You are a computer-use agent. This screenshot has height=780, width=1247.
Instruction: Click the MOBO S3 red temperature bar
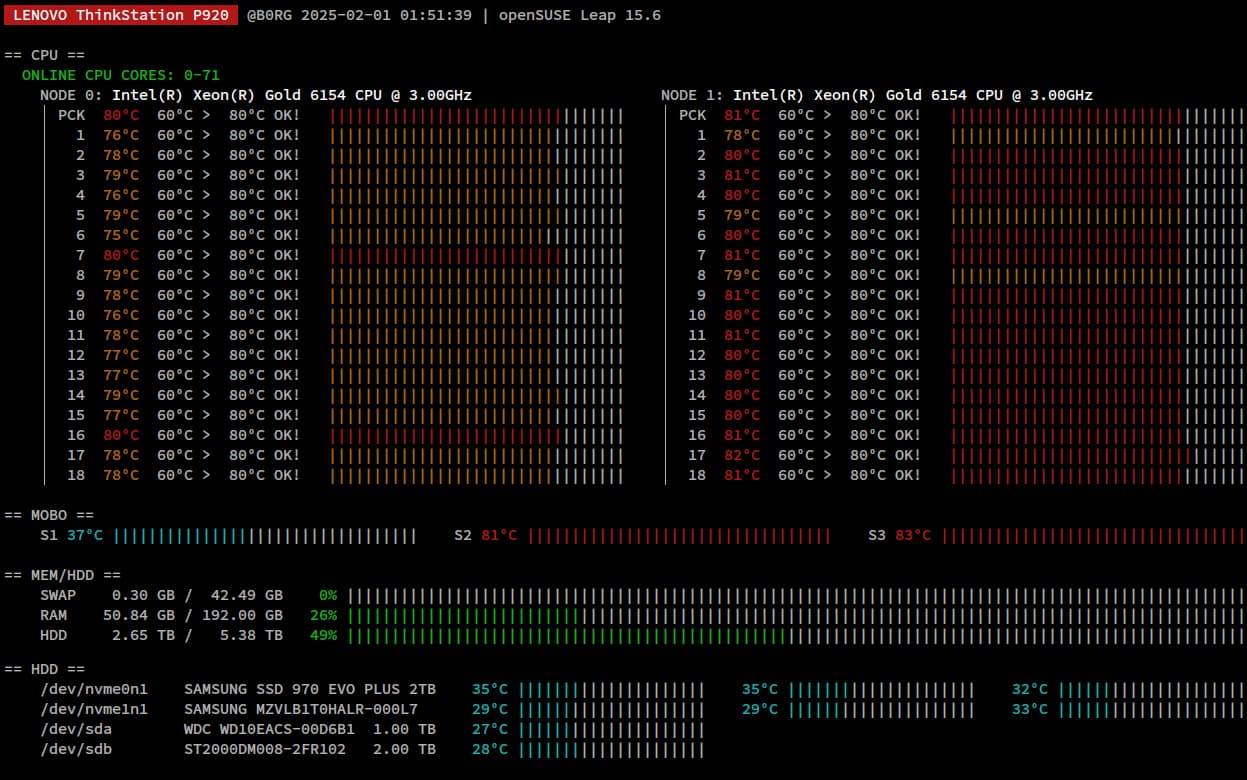pyautogui.click(x=1094, y=535)
